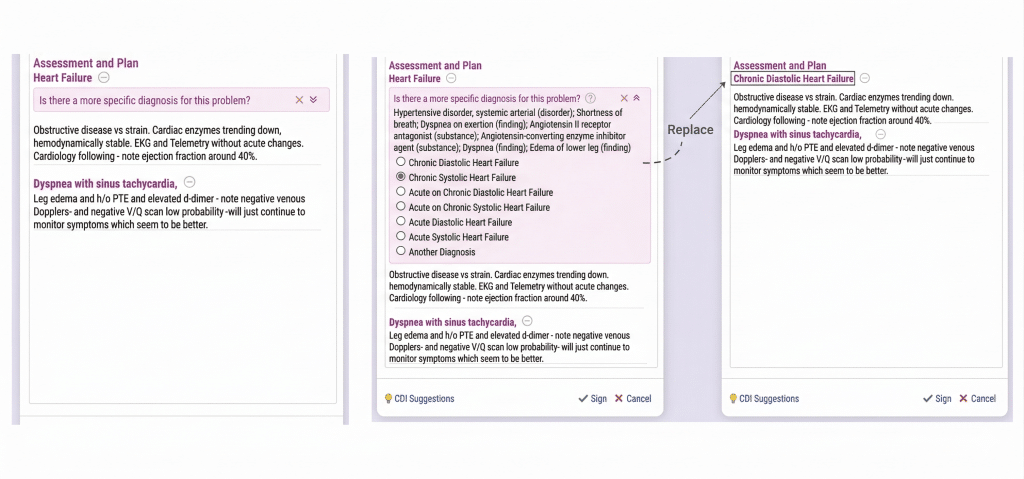The width and height of the screenshot is (1024, 479).
Task: Click minus icon beside Heart Failure in left panel
Action: (104, 78)
